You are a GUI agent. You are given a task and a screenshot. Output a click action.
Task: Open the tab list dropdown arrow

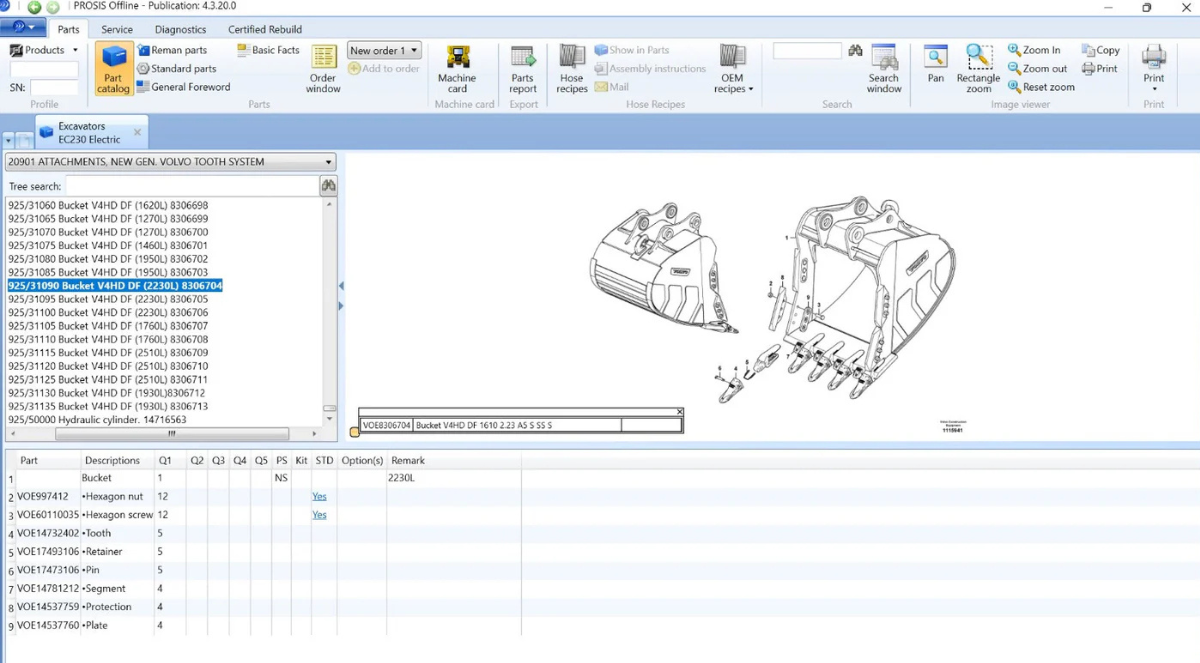click(x=8, y=141)
